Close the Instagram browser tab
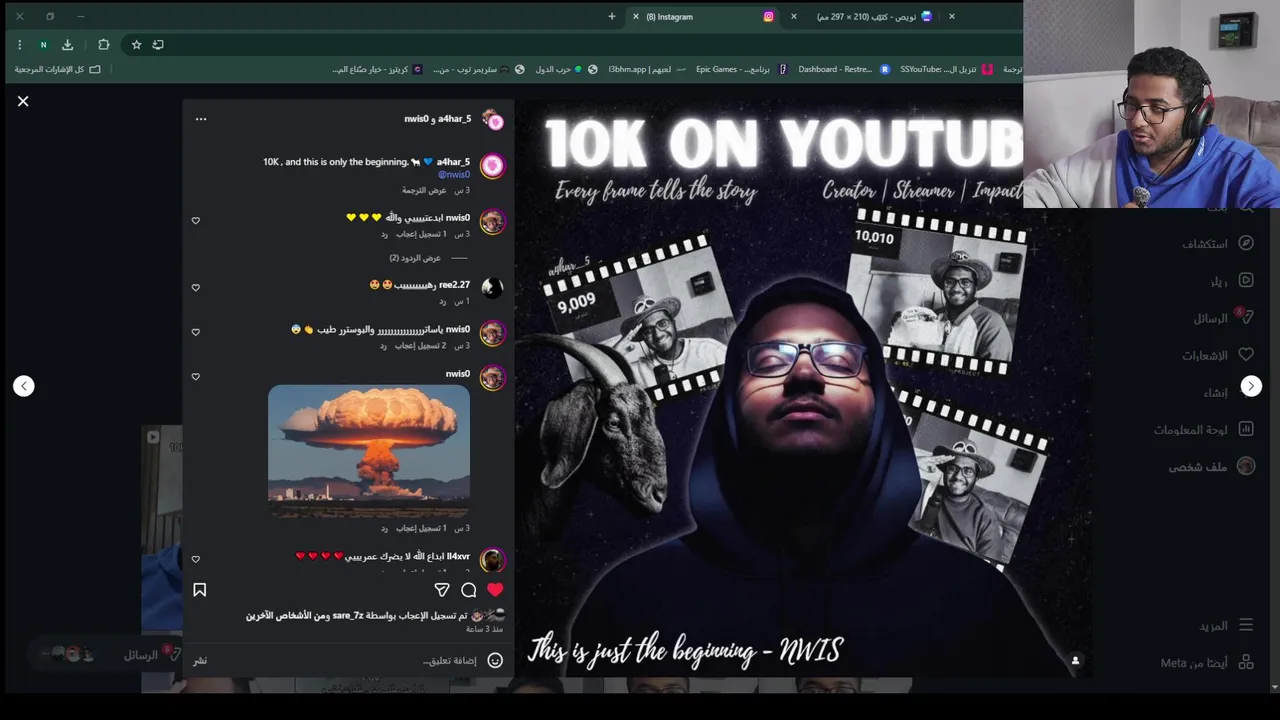The width and height of the screenshot is (1280, 720). point(635,16)
